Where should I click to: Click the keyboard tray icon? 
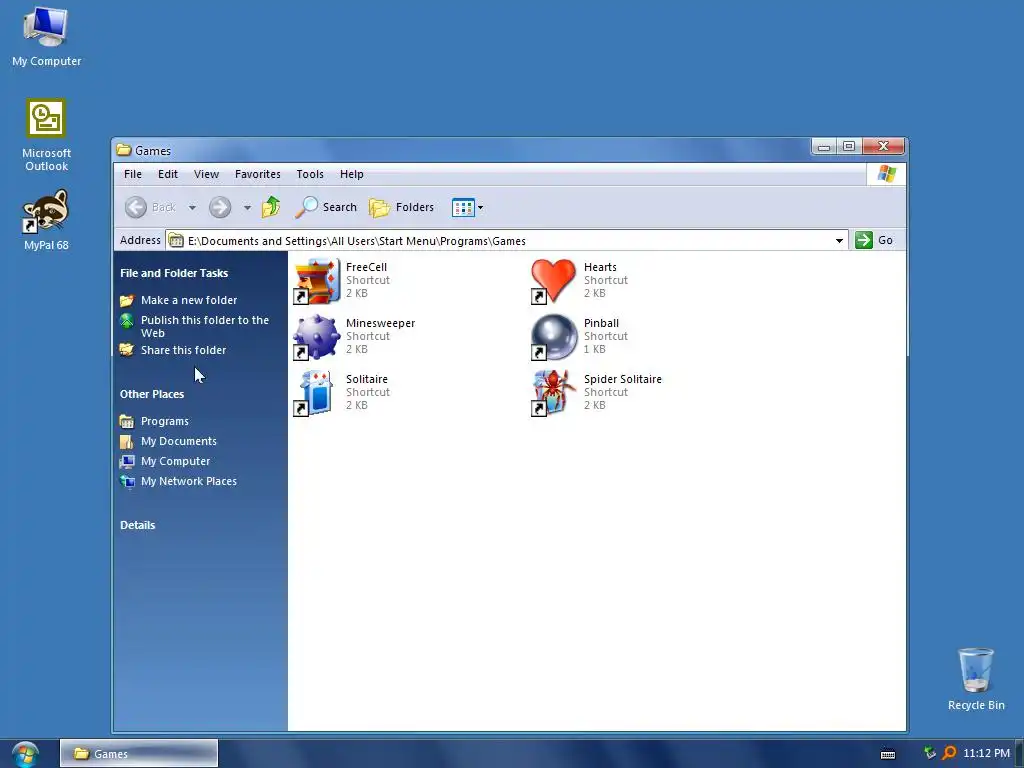click(x=888, y=754)
